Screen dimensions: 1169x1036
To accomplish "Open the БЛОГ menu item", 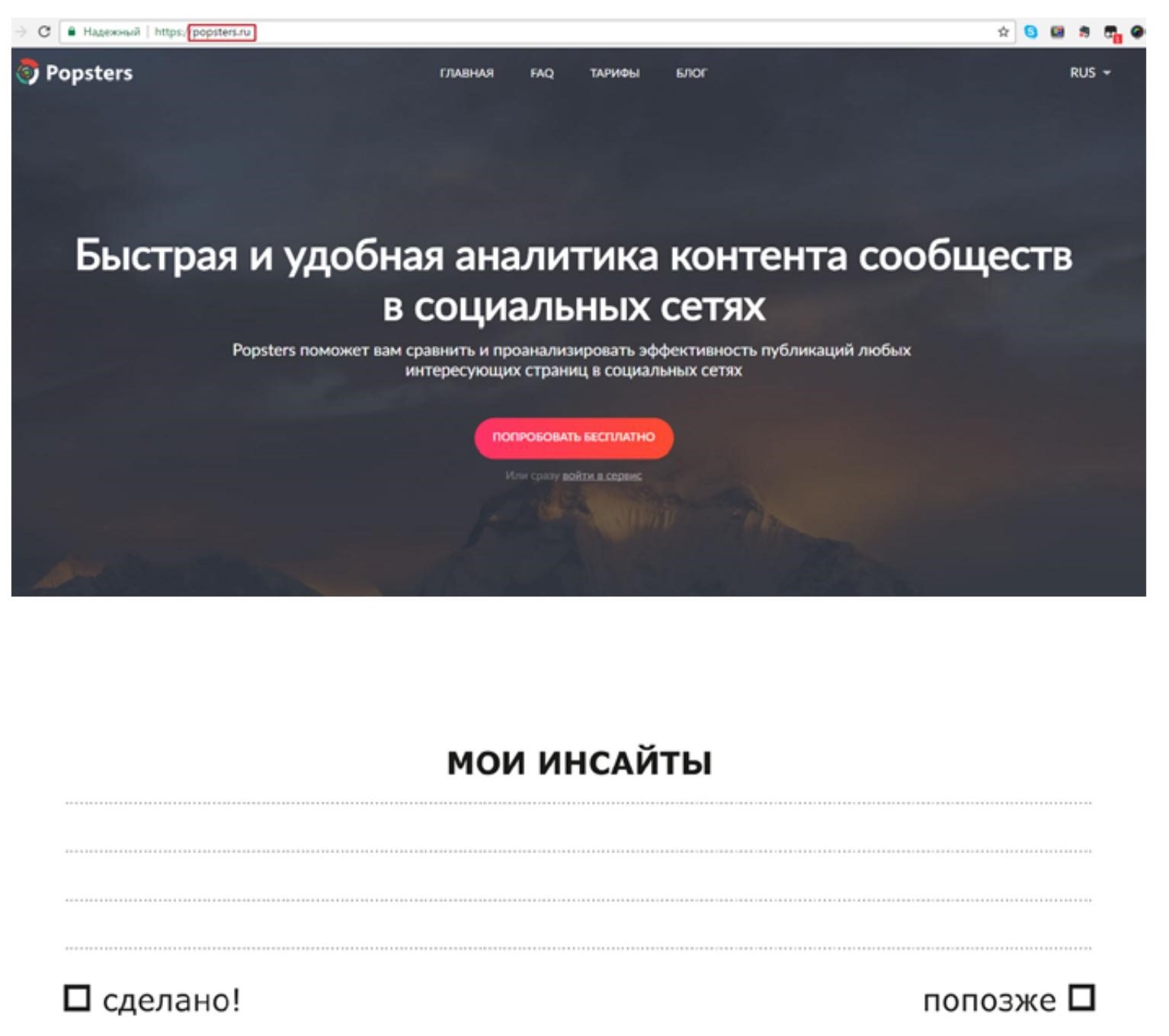I will pos(691,73).
